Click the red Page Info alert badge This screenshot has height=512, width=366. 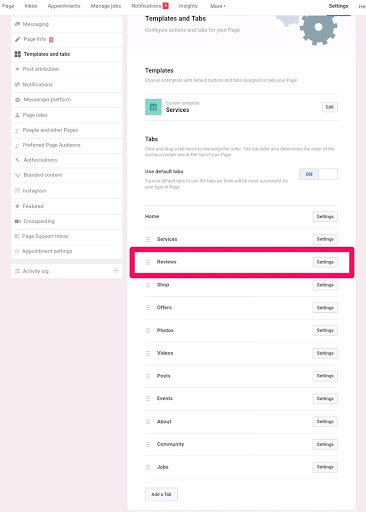click(51, 39)
